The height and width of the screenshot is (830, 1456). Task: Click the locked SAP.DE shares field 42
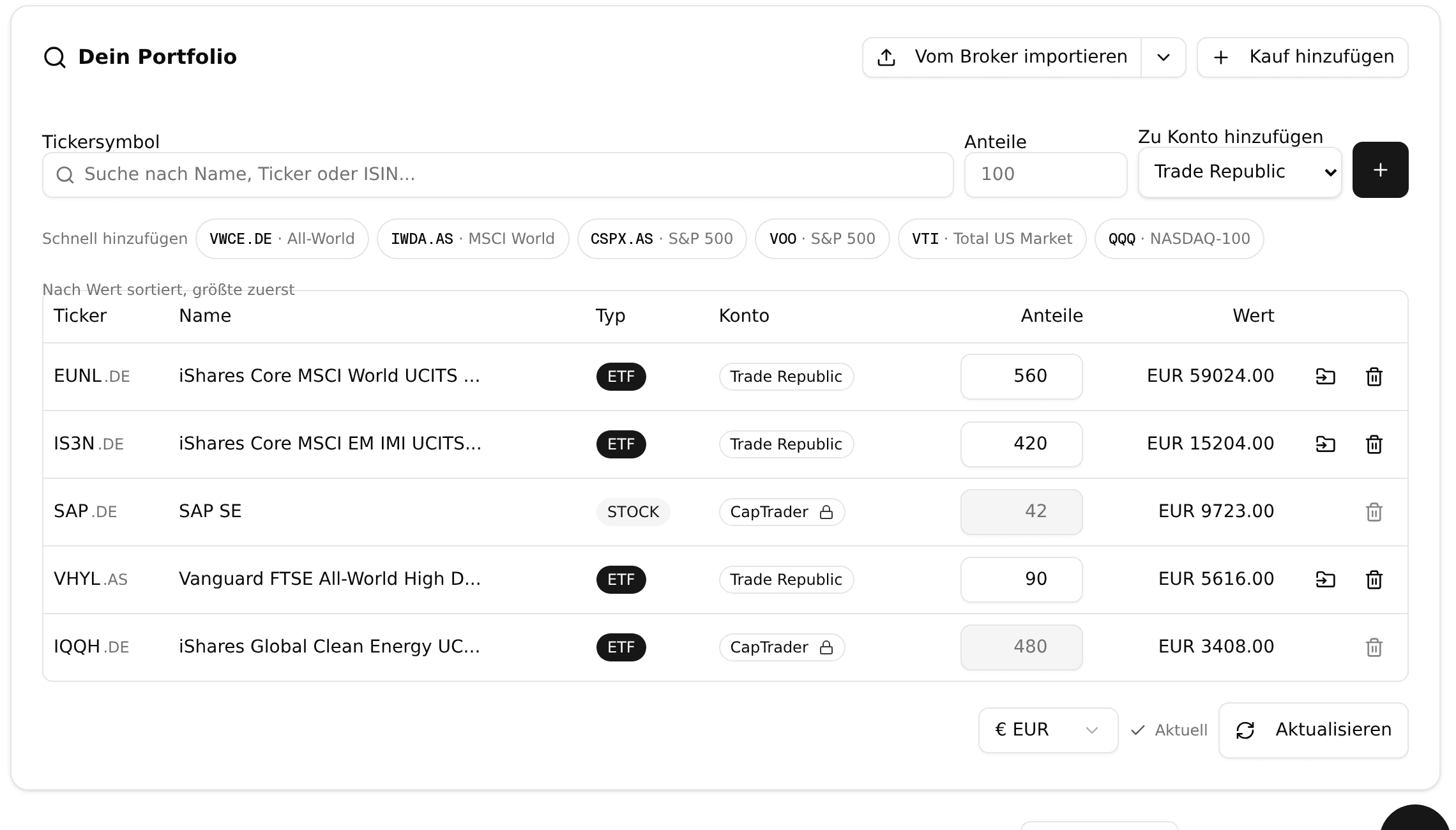pyautogui.click(x=1022, y=512)
